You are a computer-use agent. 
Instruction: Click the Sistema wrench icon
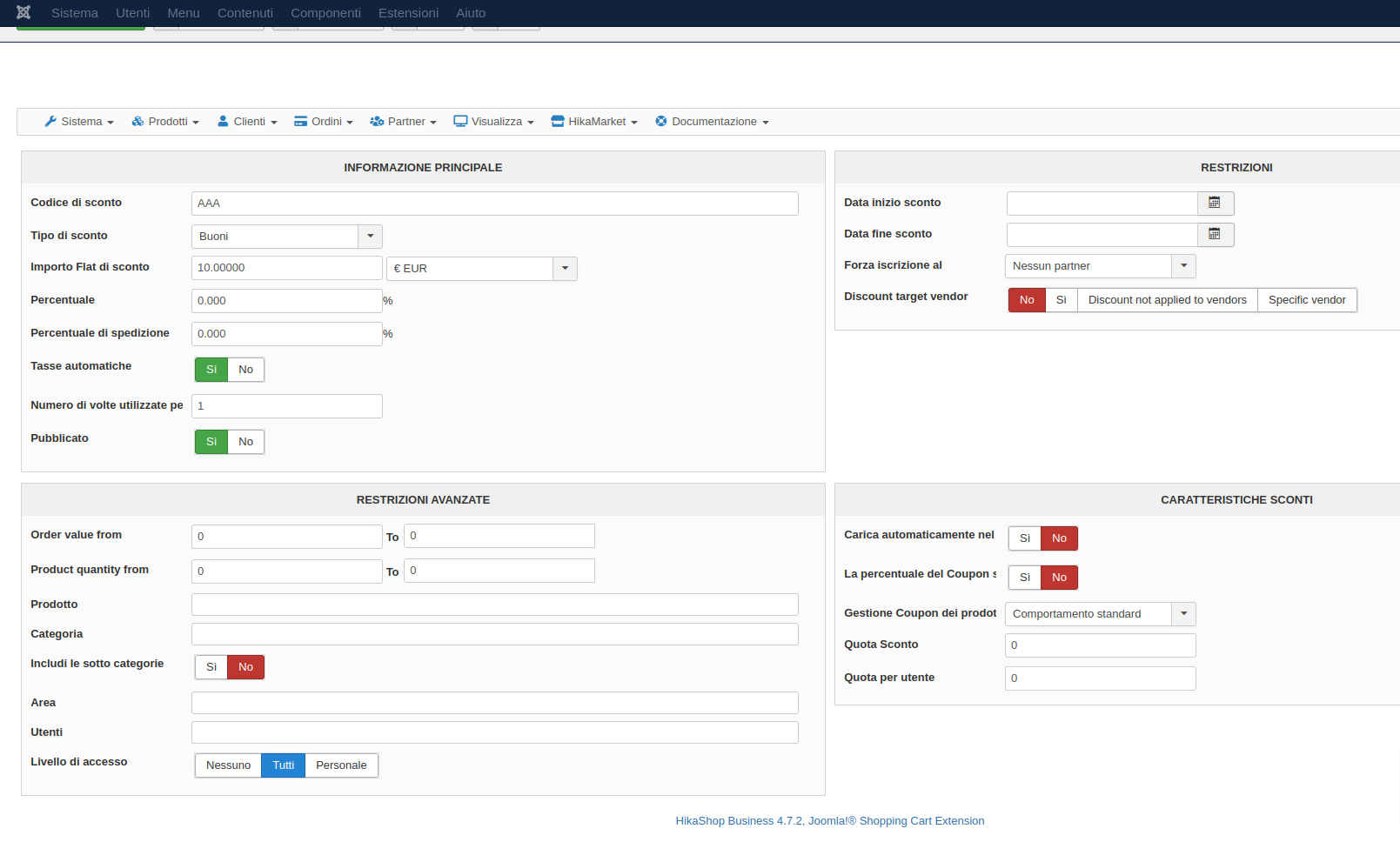(50, 122)
